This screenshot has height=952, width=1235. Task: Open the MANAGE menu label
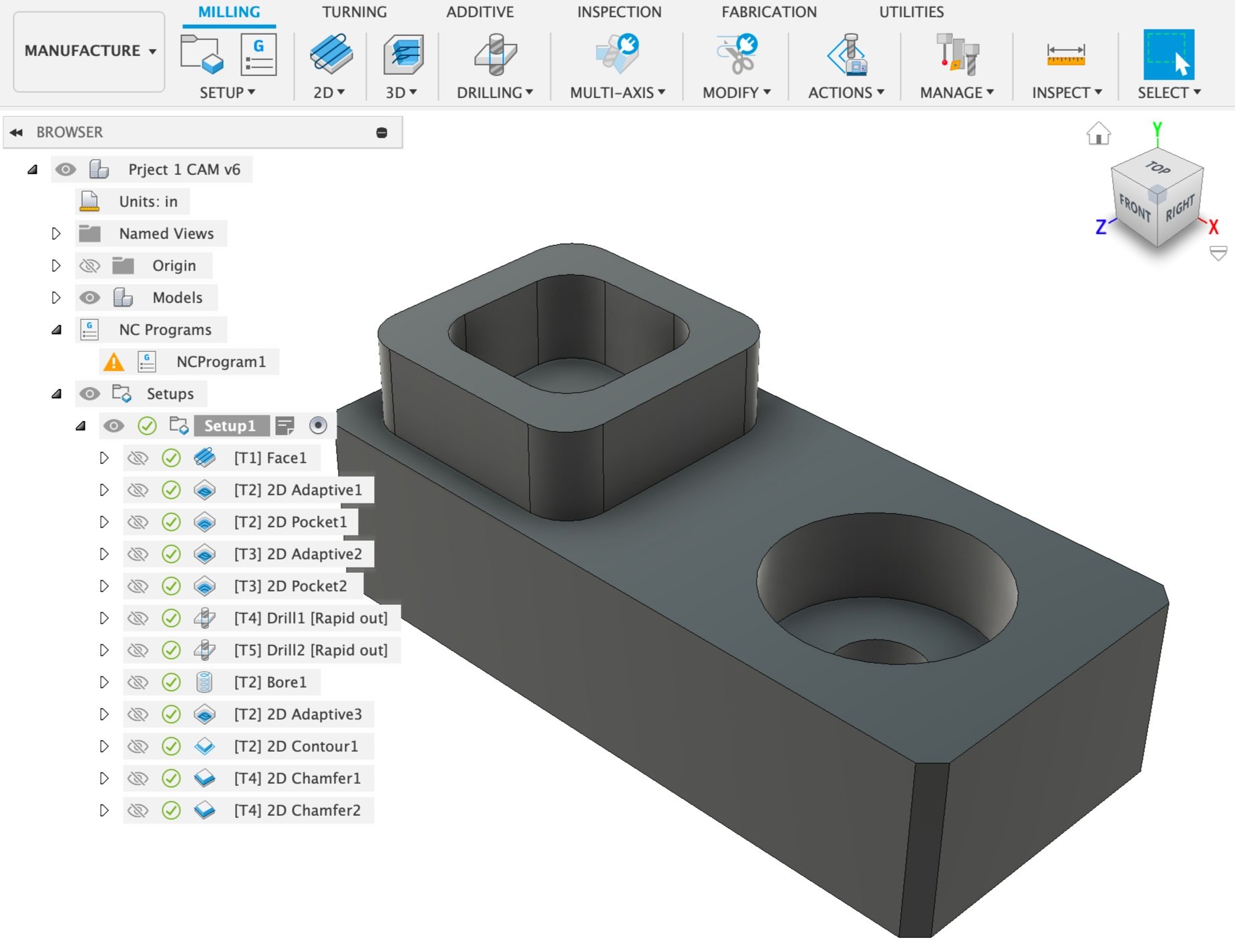(x=957, y=93)
